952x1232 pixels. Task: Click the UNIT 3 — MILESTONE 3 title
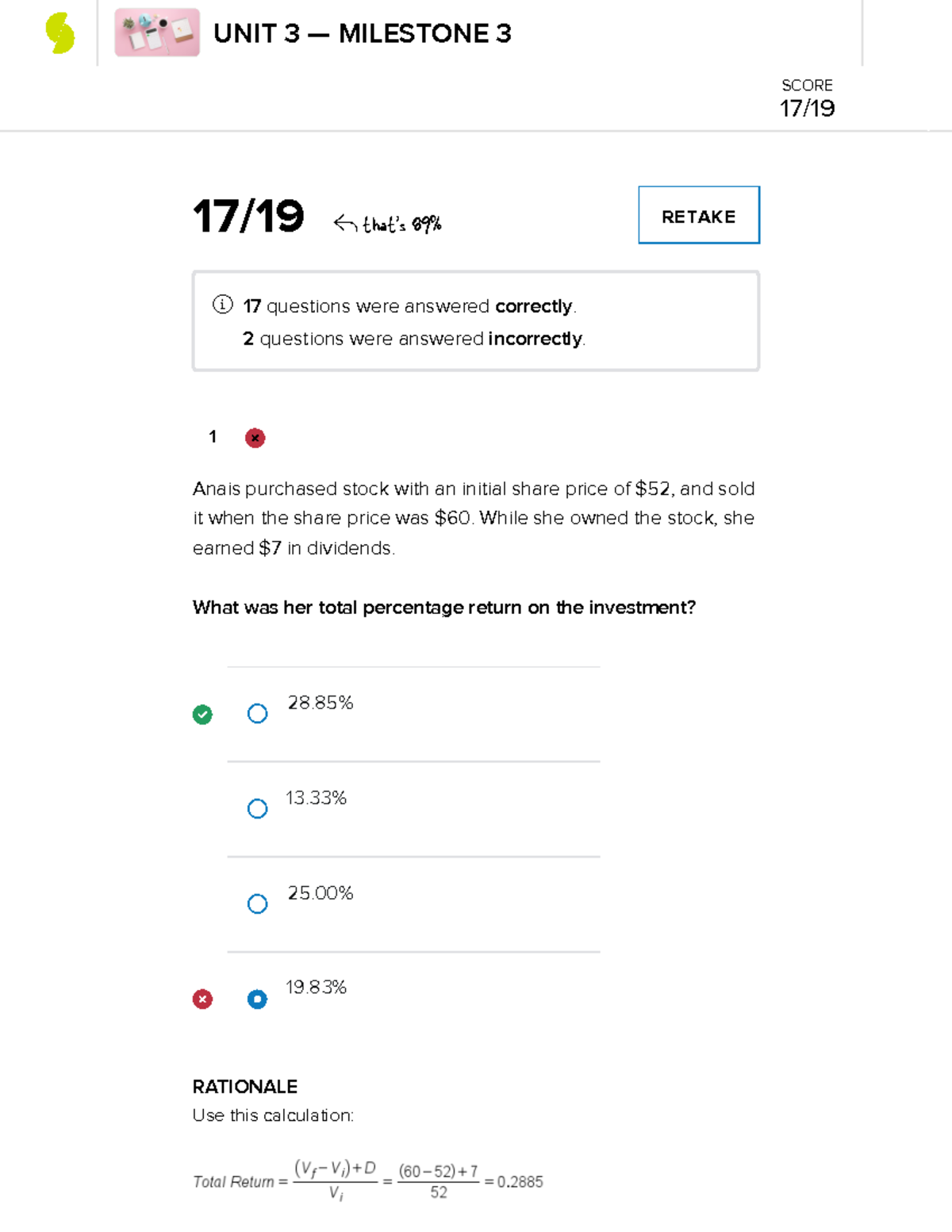pyautogui.click(x=363, y=33)
